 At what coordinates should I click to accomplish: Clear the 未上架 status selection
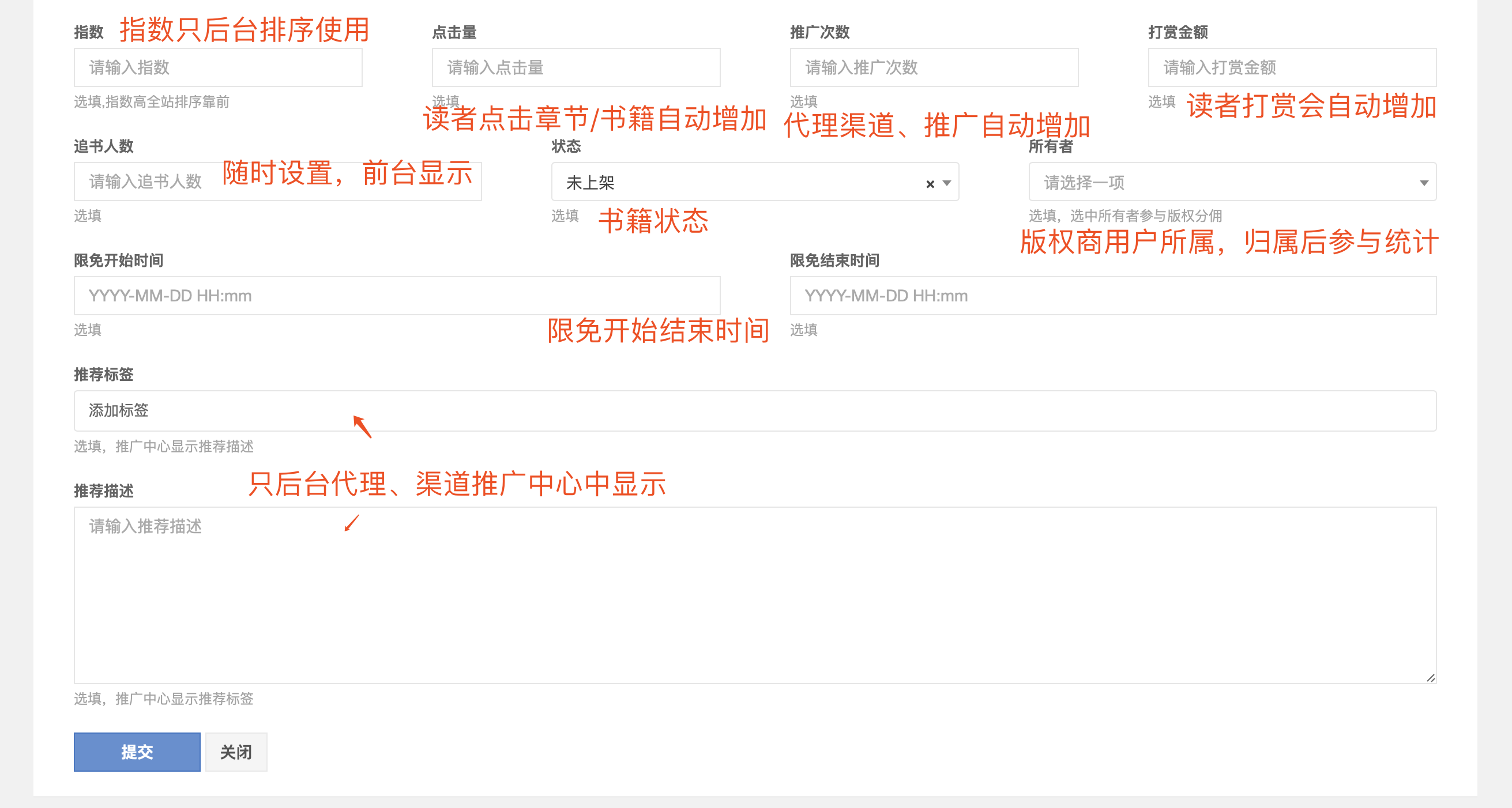(x=930, y=184)
